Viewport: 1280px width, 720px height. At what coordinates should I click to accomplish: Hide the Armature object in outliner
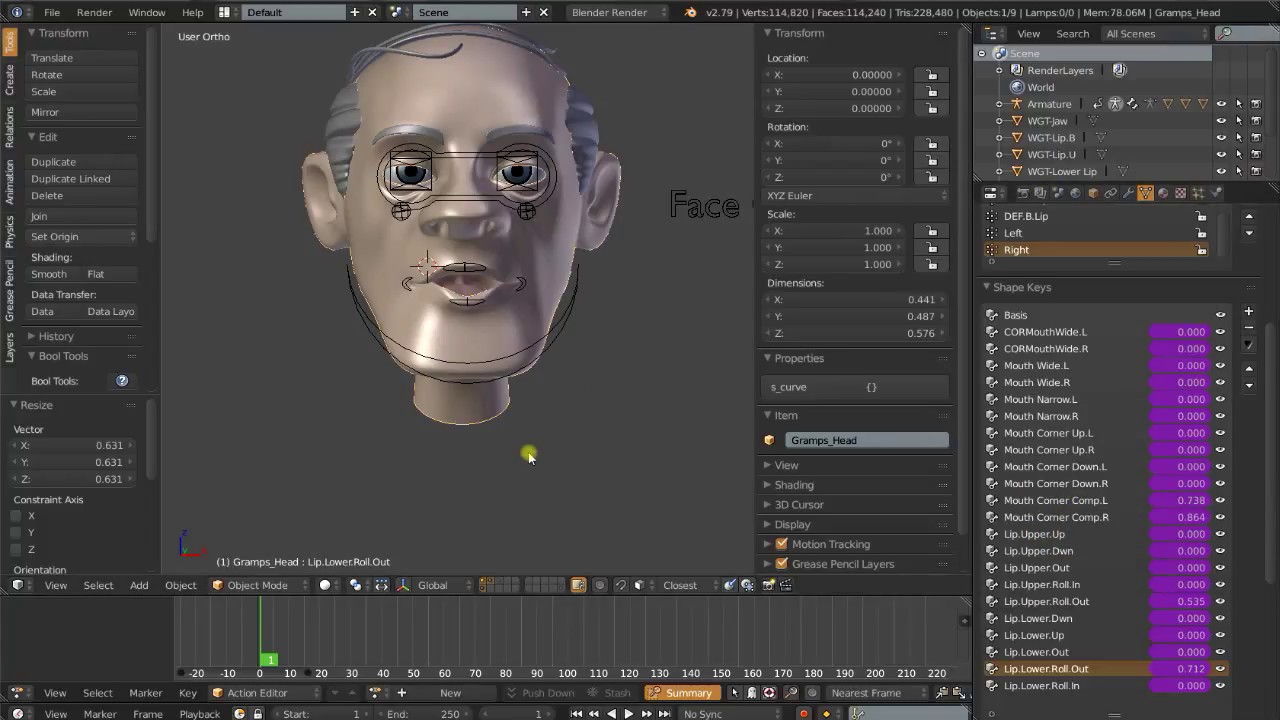click(x=1221, y=104)
